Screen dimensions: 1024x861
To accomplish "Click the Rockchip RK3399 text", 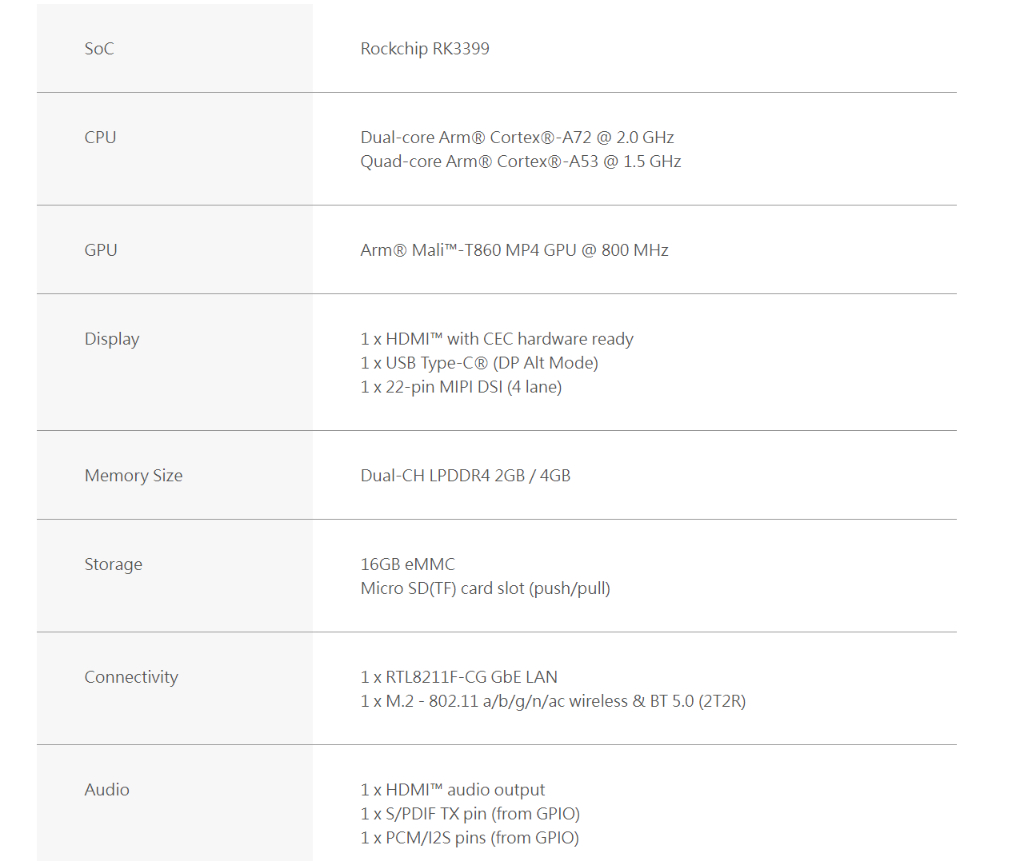I will coord(424,49).
